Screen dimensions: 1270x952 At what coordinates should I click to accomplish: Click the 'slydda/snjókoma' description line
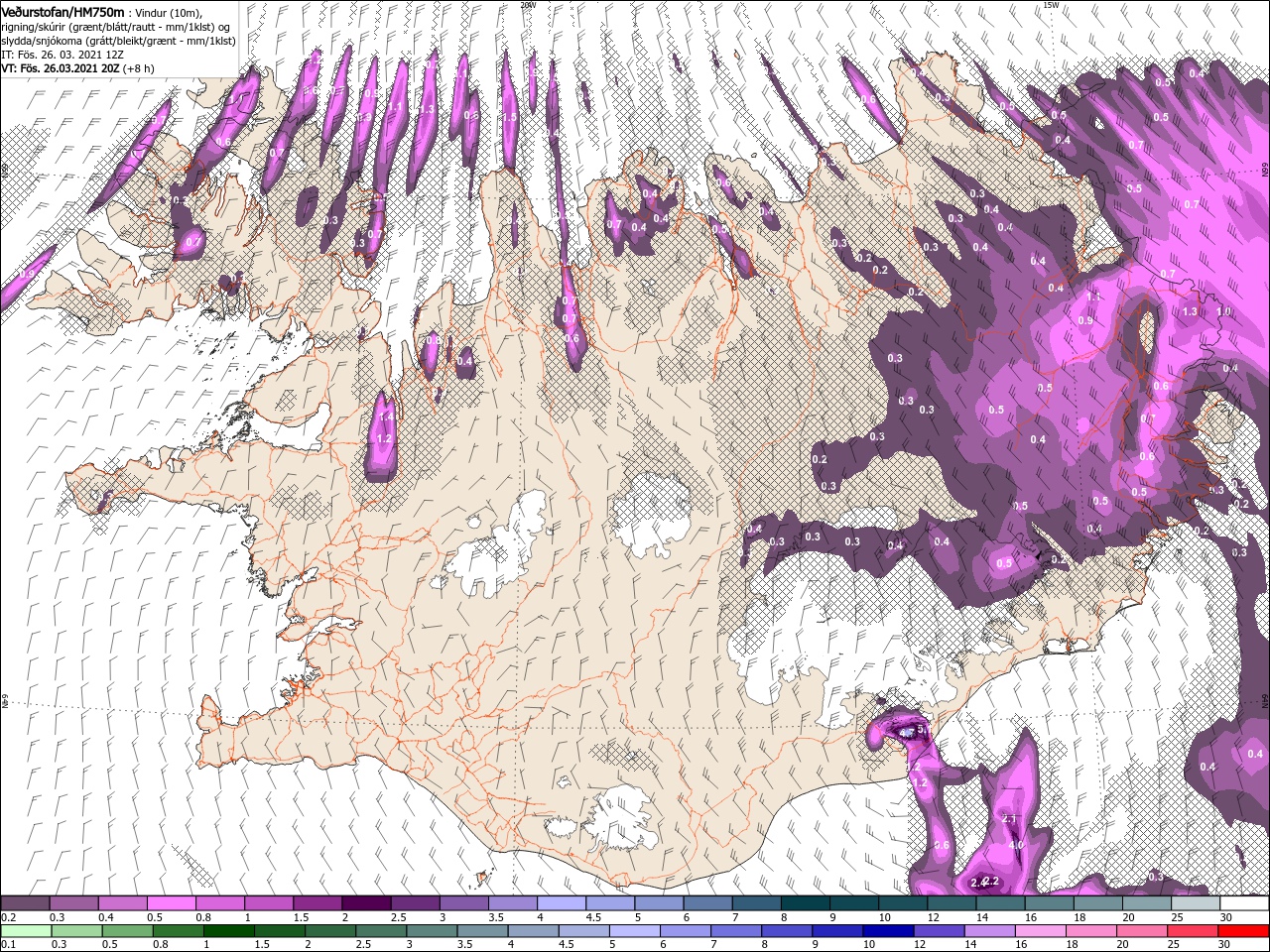(118, 41)
